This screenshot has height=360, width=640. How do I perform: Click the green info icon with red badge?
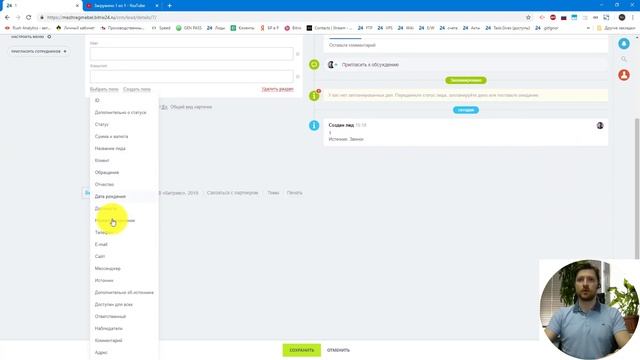pos(314,96)
